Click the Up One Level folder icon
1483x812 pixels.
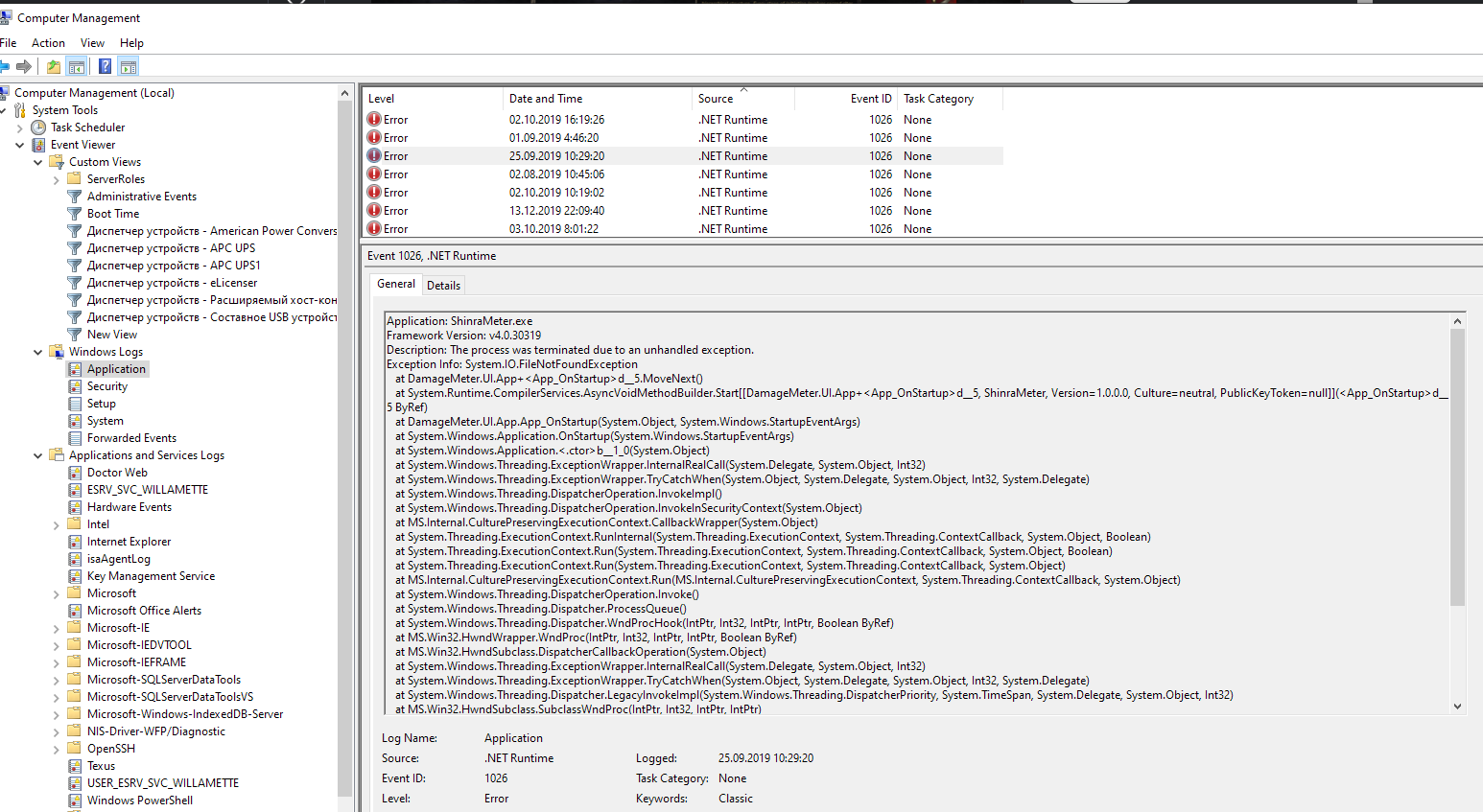(54, 66)
